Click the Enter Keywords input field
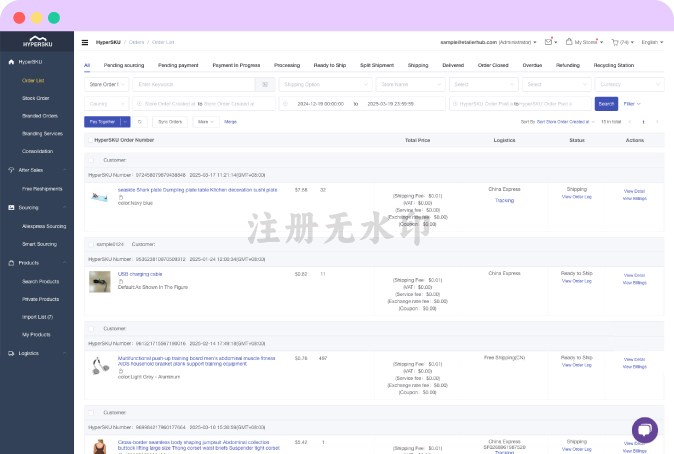This screenshot has height=454, width=674. [x=194, y=84]
